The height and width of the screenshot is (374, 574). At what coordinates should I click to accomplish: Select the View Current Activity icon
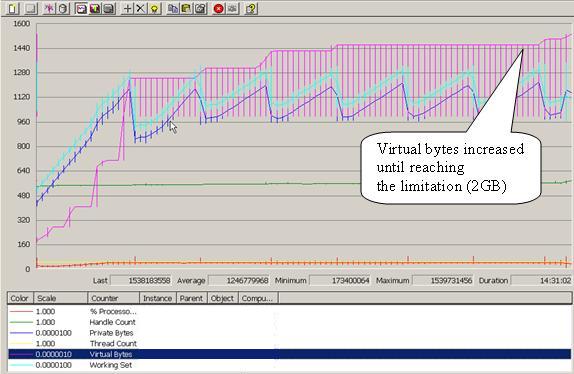pyautogui.click(x=49, y=8)
